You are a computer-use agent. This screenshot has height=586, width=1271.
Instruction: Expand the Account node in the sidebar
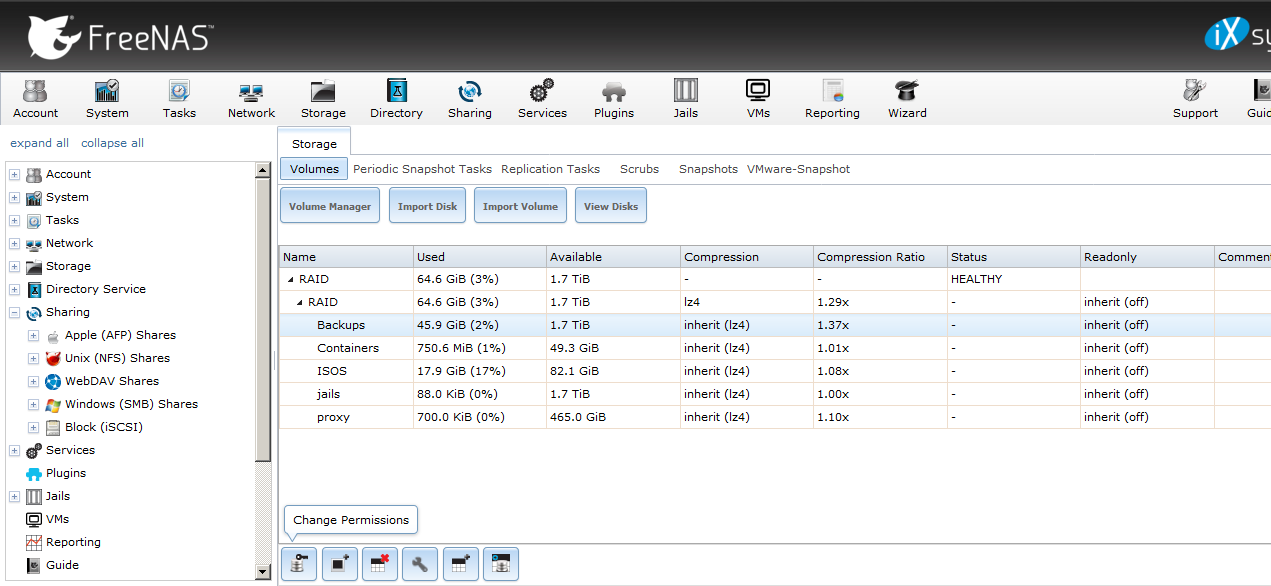(14, 175)
